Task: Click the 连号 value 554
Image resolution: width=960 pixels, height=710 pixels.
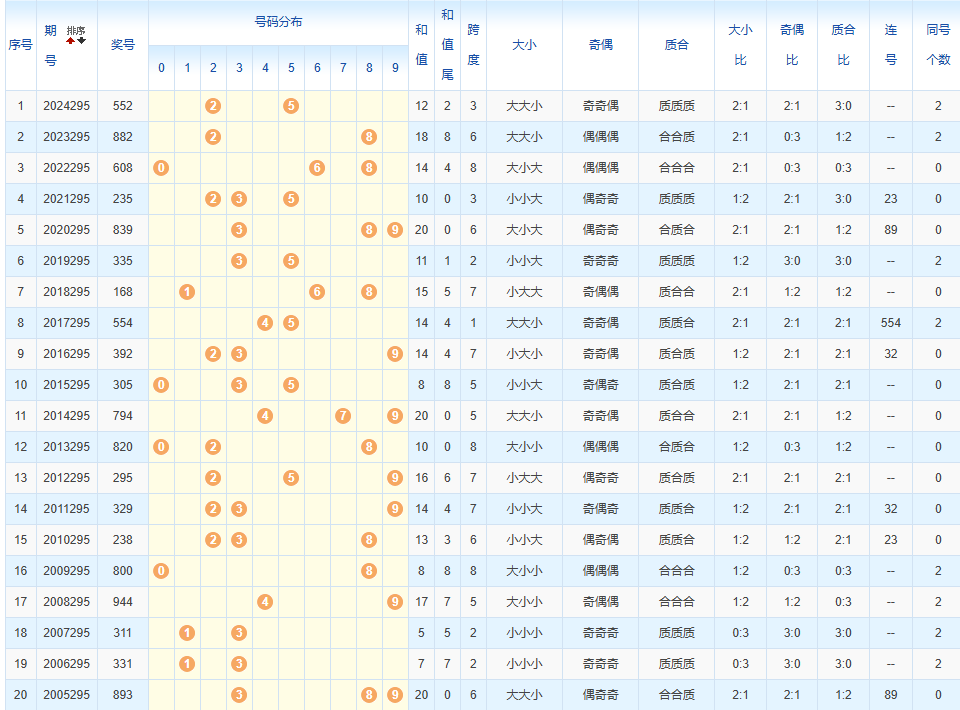Action: pos(891,323)
